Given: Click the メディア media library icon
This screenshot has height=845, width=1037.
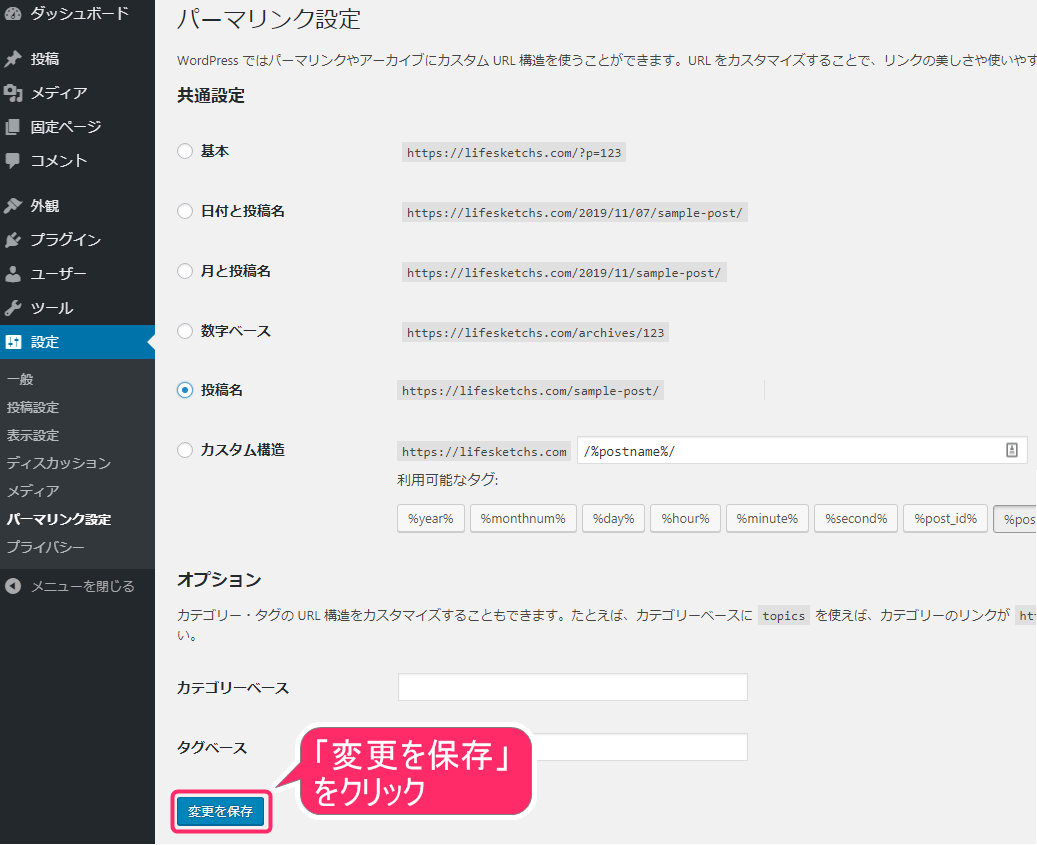Looking at the screenshot, I should coord(13,92).
